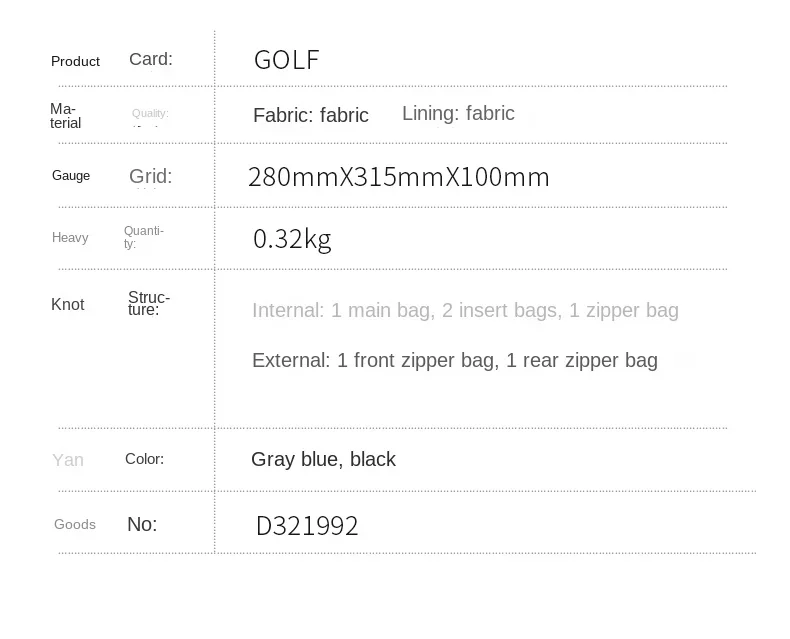Click the "Lining: fabric" text
This screenshot has width=790, height=639.
pos(458,113)
